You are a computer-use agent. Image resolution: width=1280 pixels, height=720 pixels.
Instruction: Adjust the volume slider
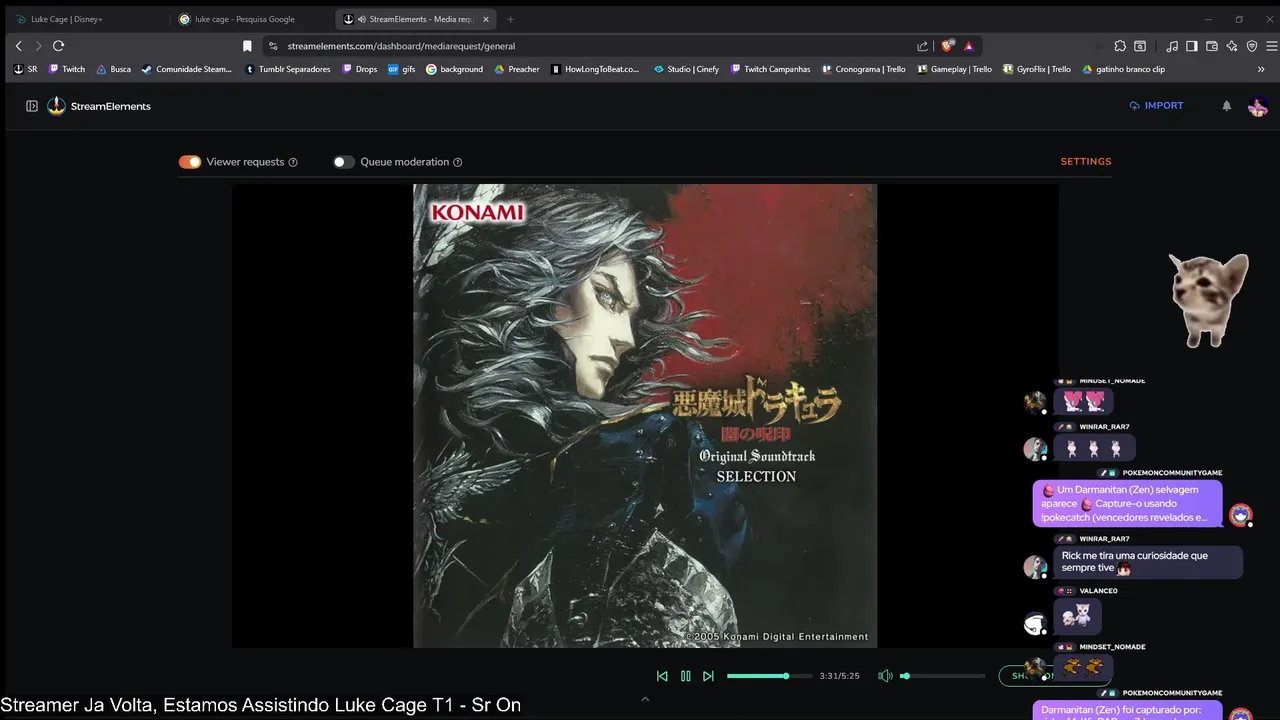point(942,676)
